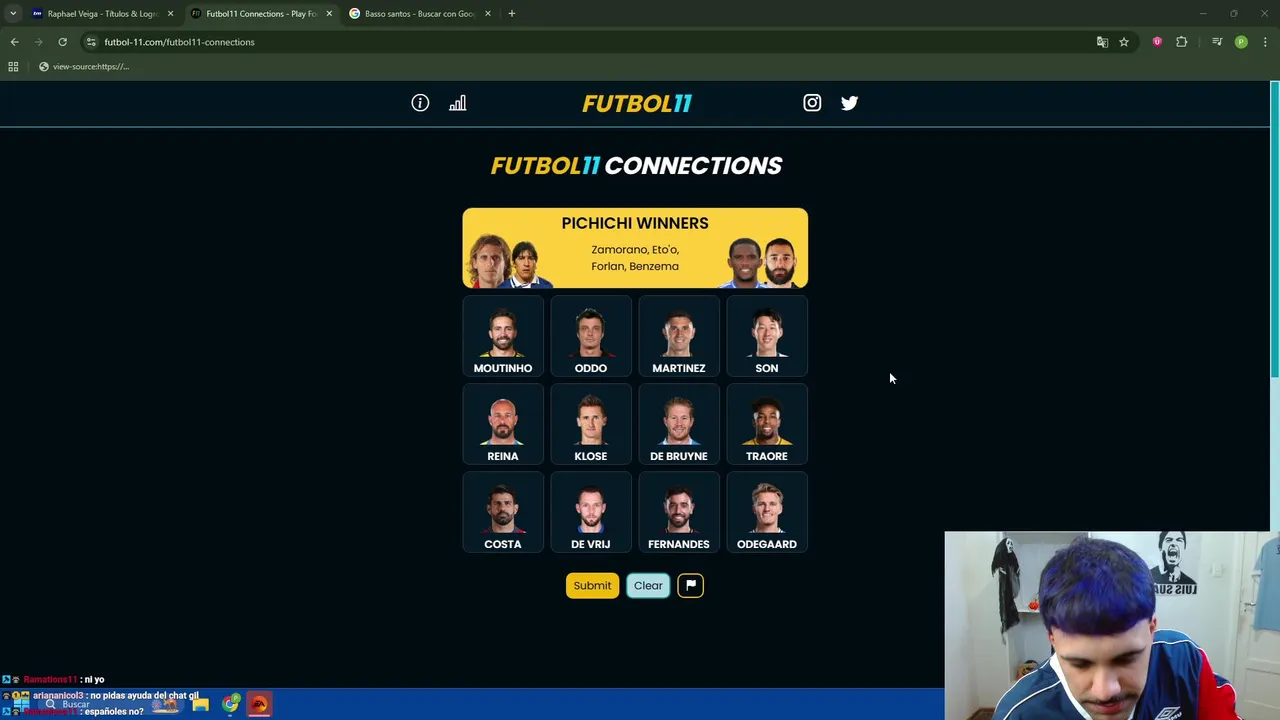Click the browser forward arrow
Viewport: 1280px width, 720px height.
point(38,42)
